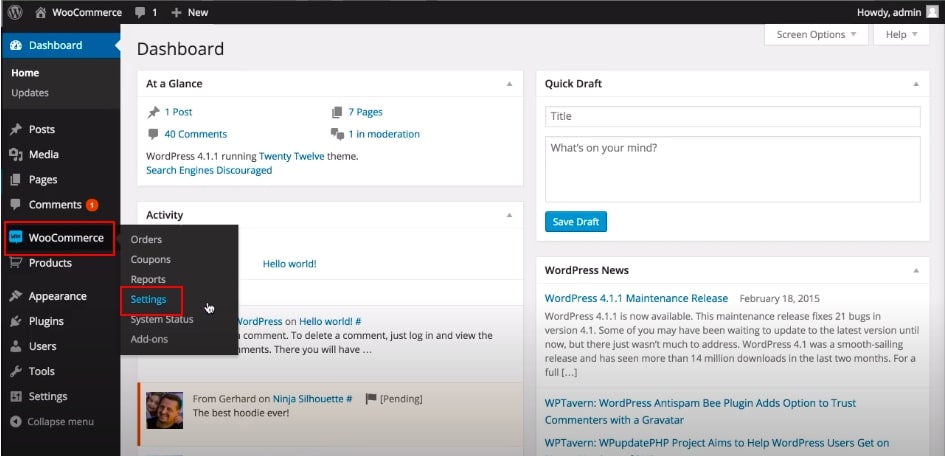Open the 40 Comments link

click(x=196, y=134)
